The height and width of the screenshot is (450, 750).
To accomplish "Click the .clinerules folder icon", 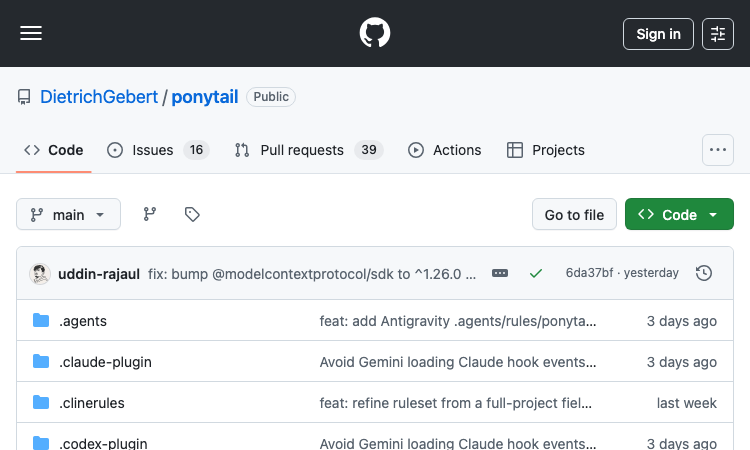I will (41, 403).
